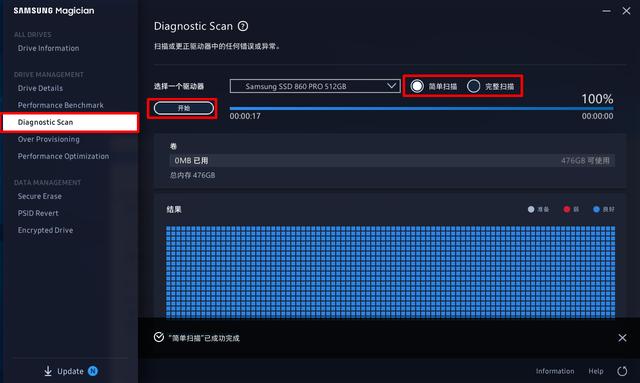Close the Samsung Magician window
The image size is (640, 383).
pos(626,11)
